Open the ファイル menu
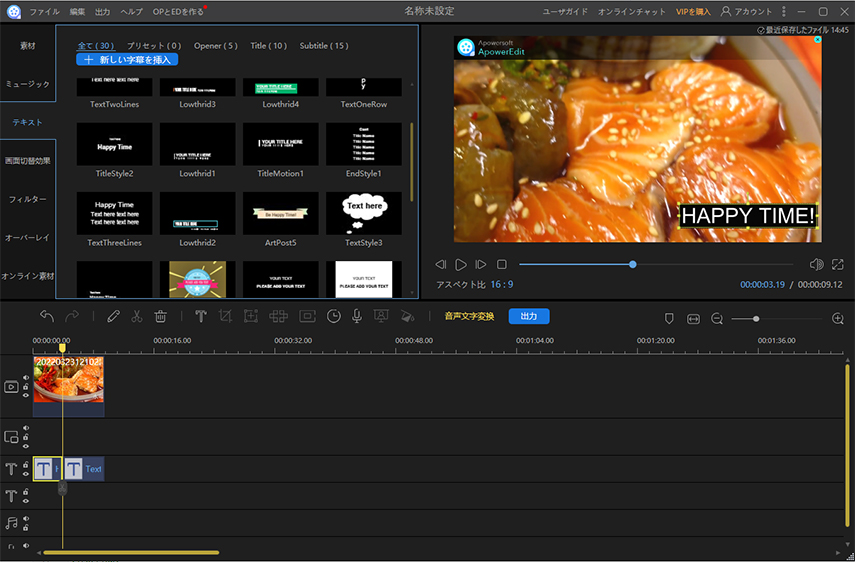This screenshot has height=562, width=855. coord(44,11)
